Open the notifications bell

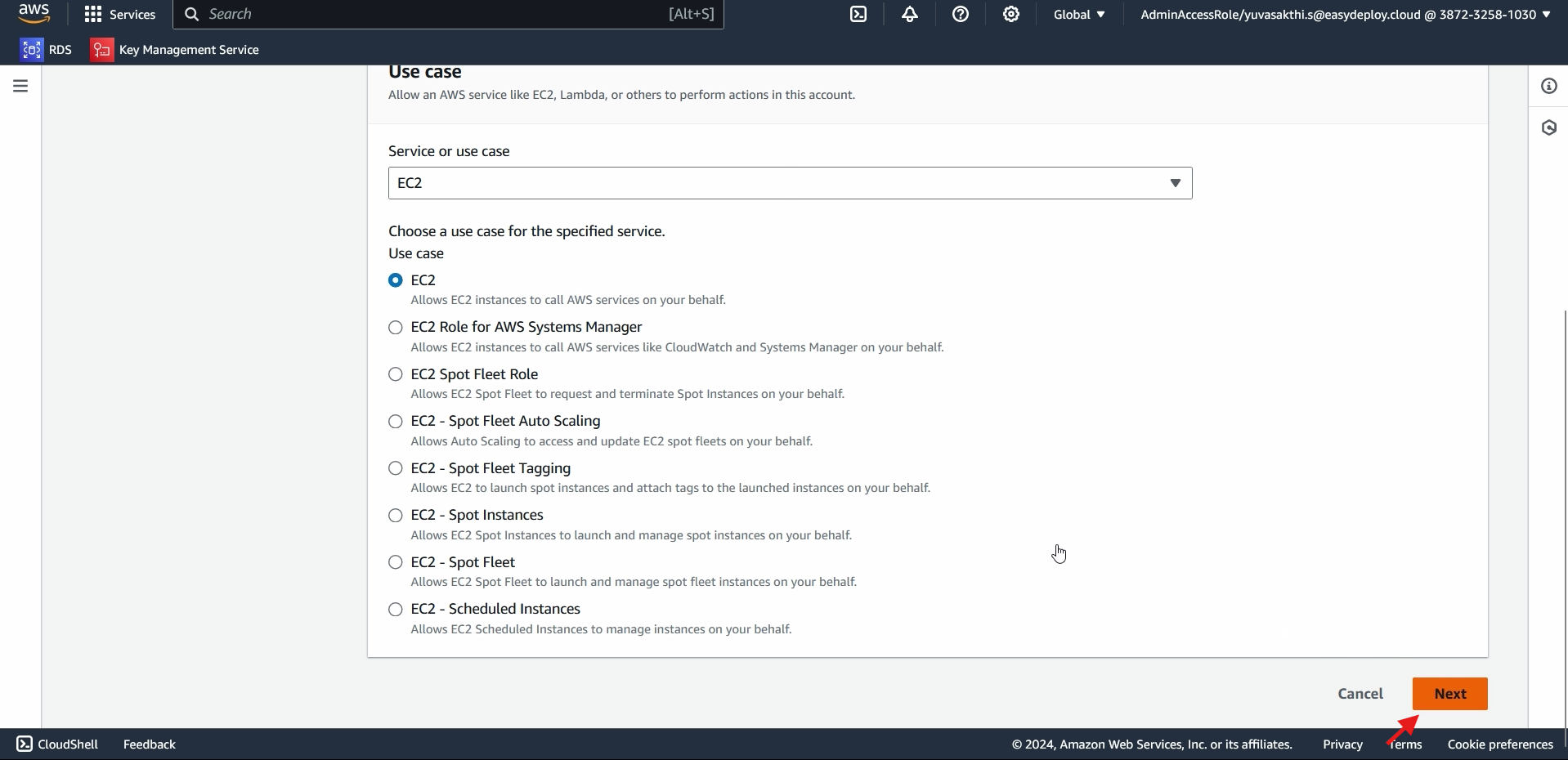[909, 15]
